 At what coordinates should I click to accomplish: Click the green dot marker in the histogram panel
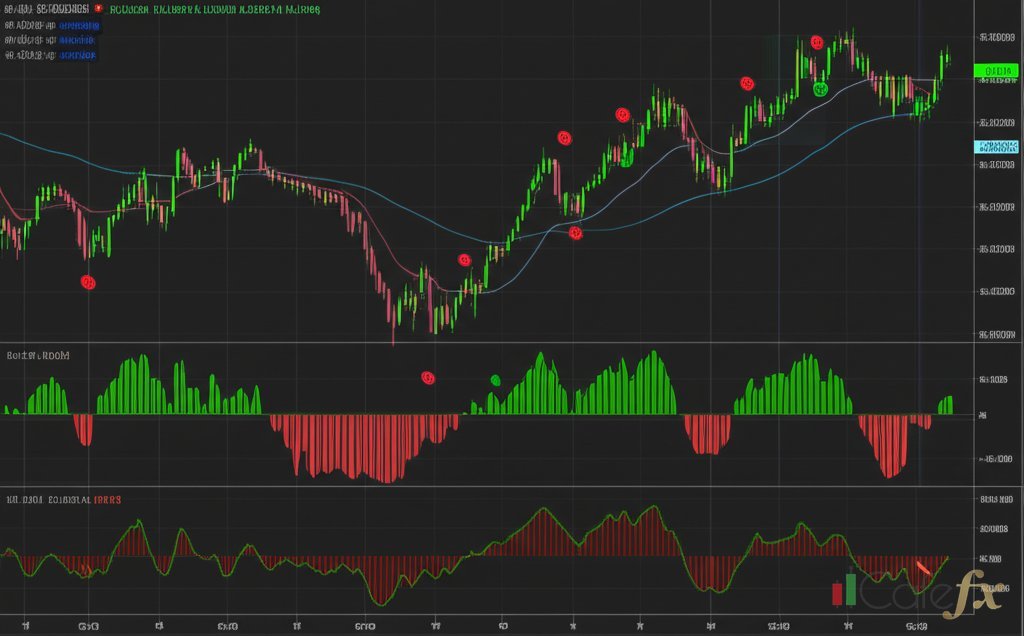[x=496, y=380]
